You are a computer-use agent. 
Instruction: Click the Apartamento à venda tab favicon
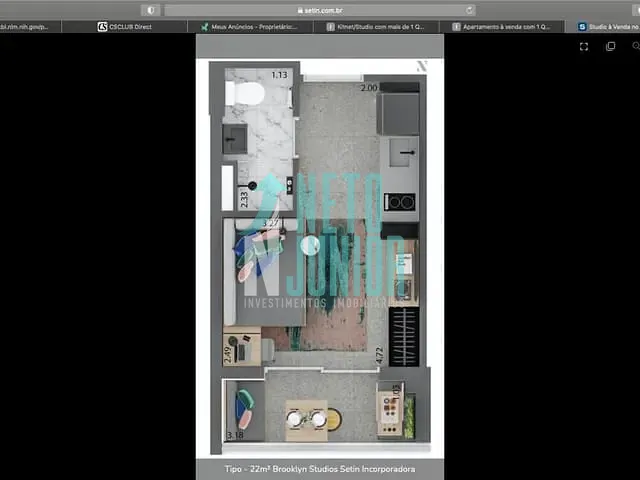click(456, 27)
